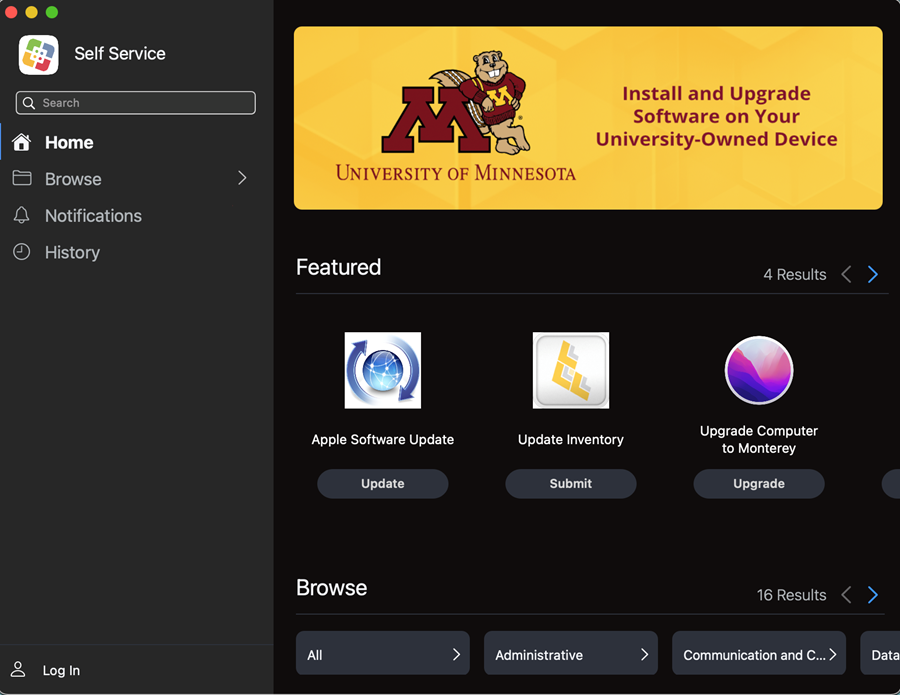Click the Self Service title text
The height and width of the screenshot is (695, 900).
coord(120,53)
